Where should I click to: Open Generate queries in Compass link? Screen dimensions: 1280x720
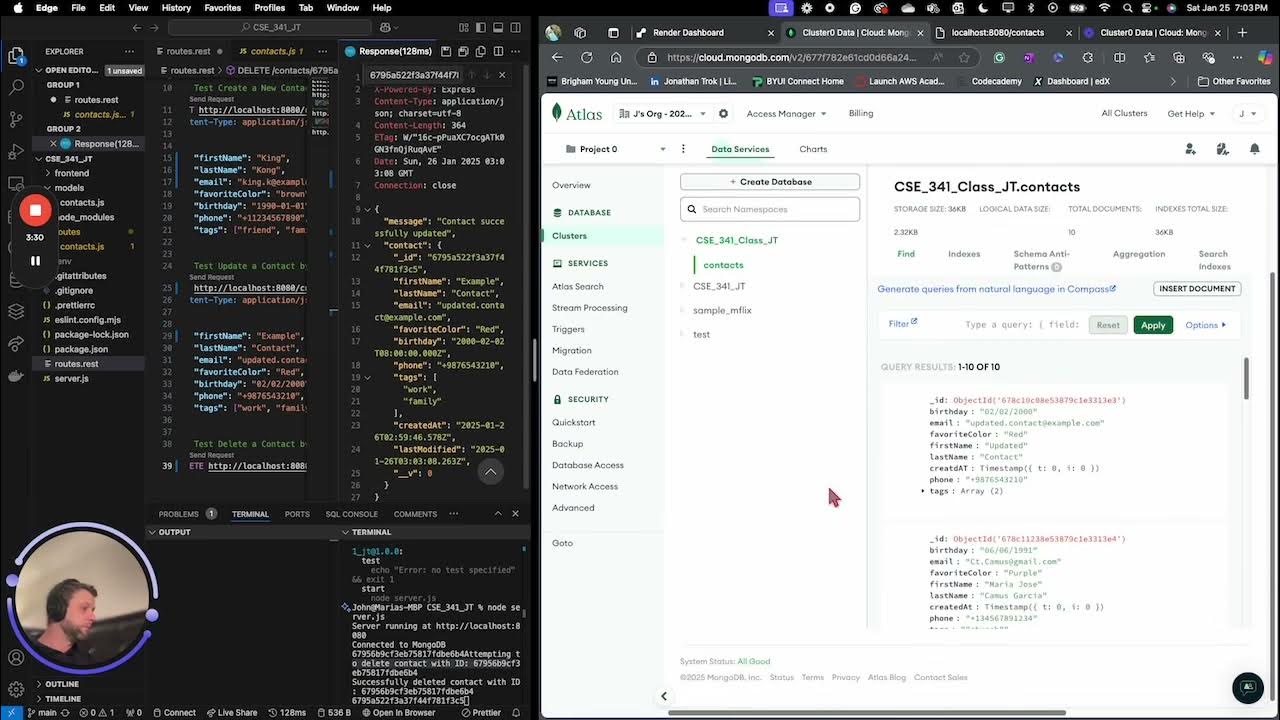click(x=996, y=289)
